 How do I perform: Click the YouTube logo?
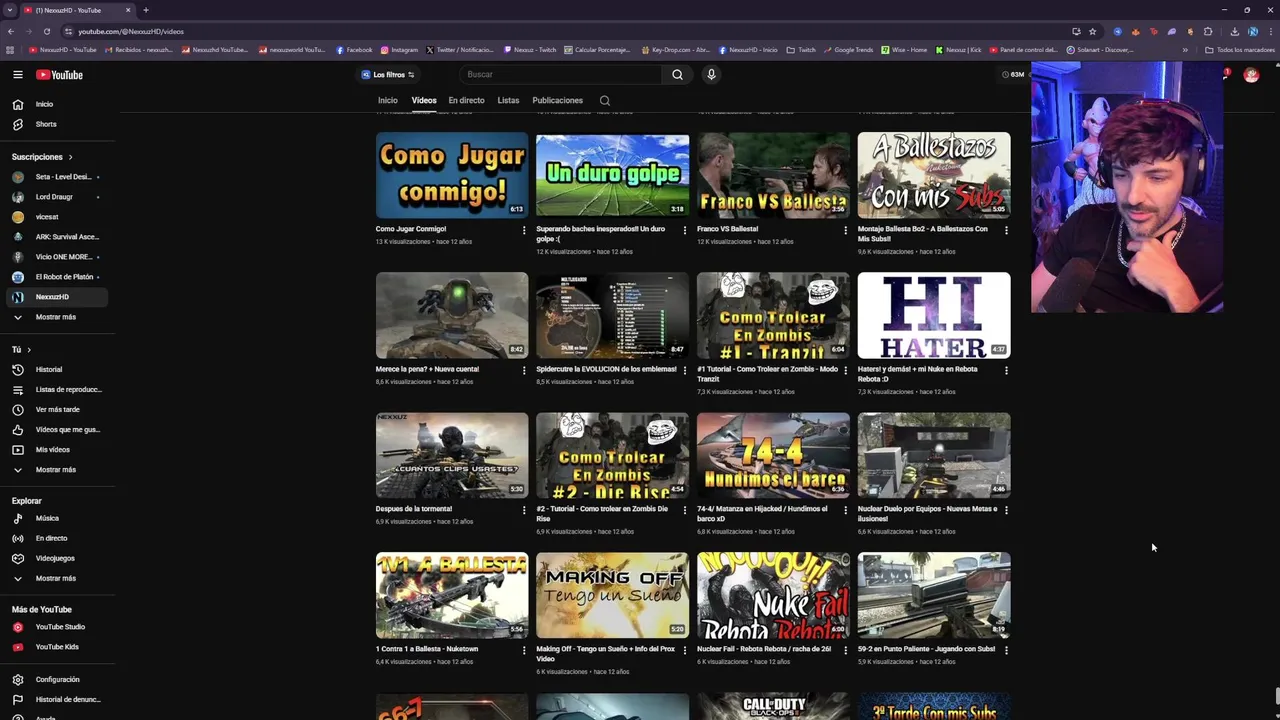point(59,75)
